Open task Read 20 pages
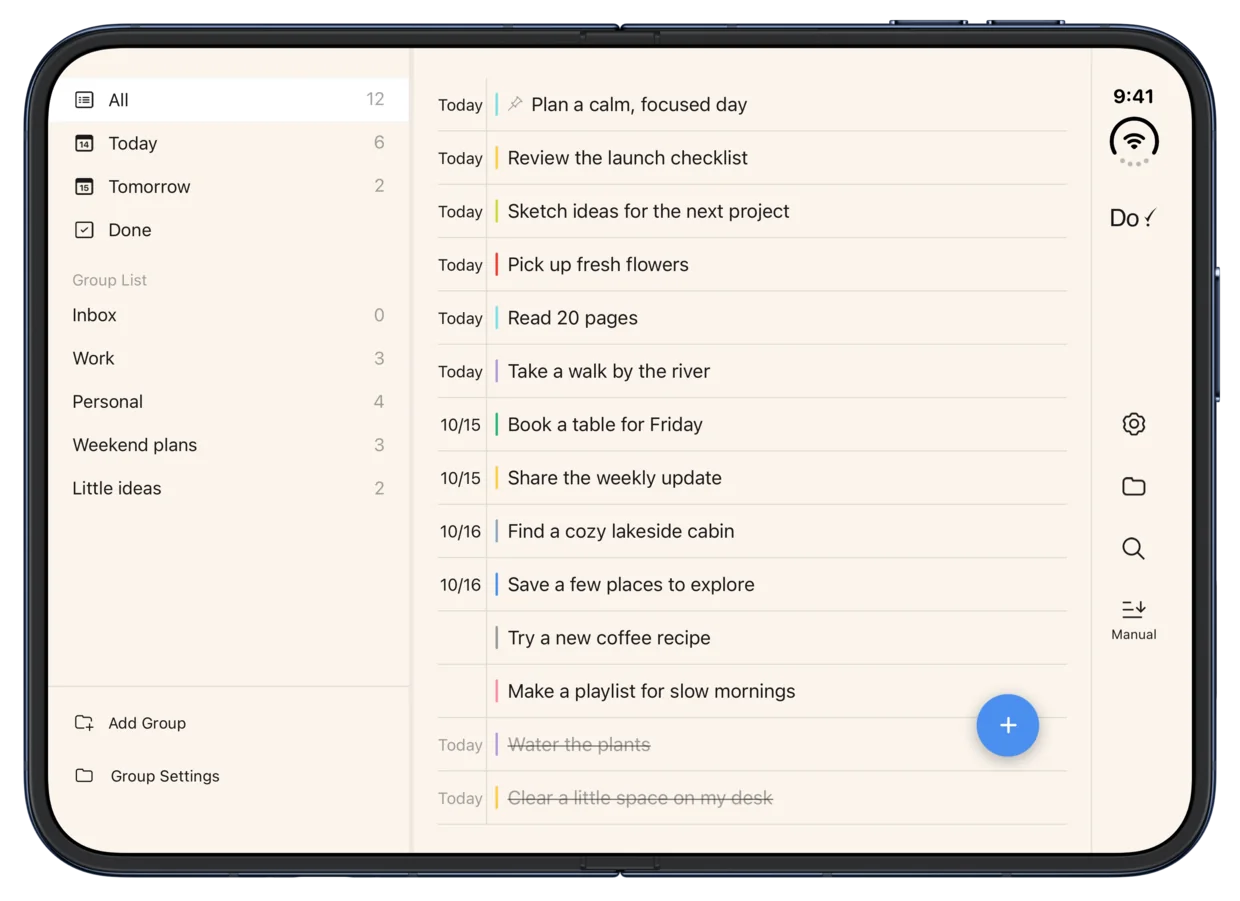This screenshot has height=901, width=1240. (x=752, y=318)
